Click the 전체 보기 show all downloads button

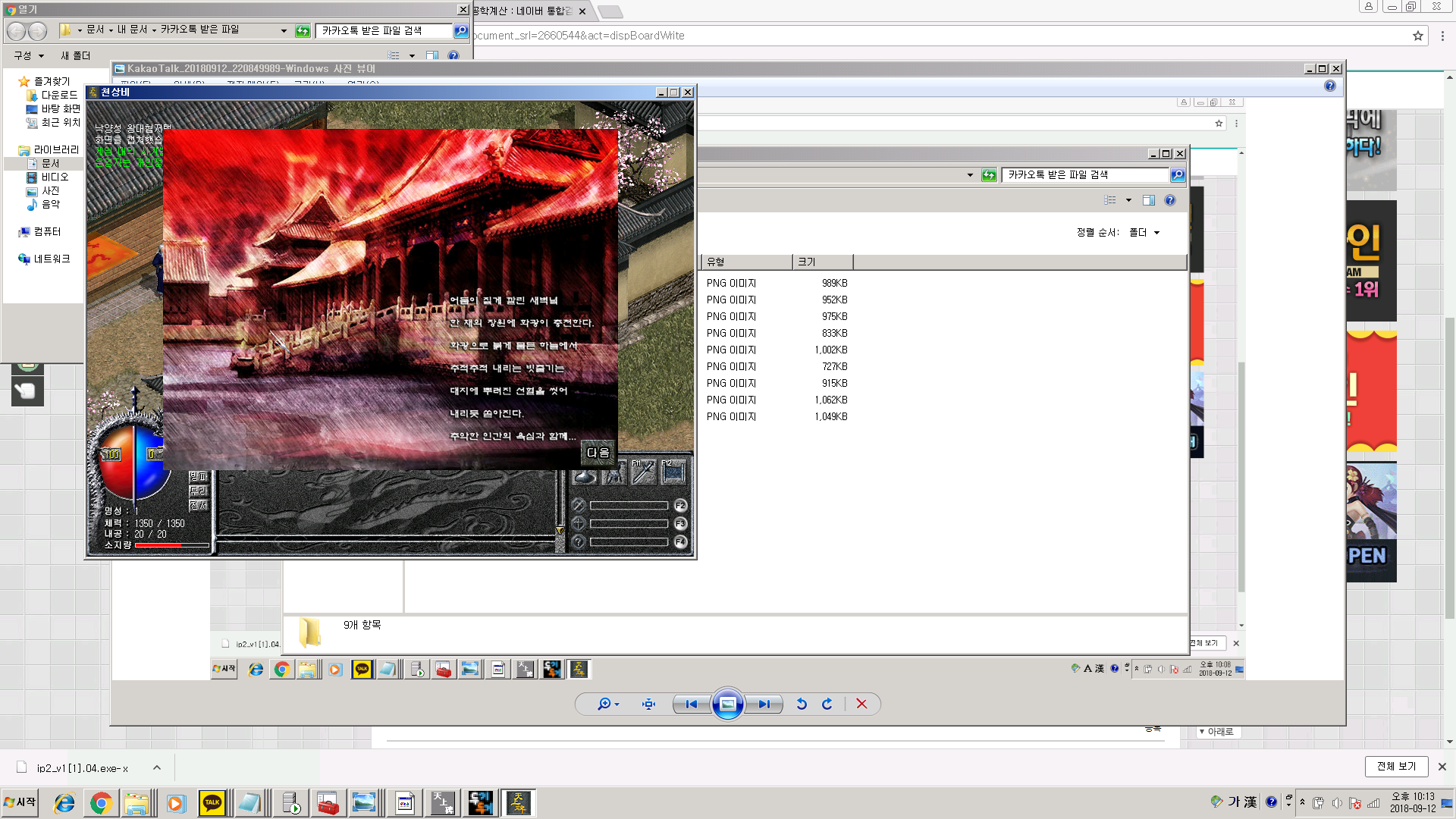[x=1396, y=767]
